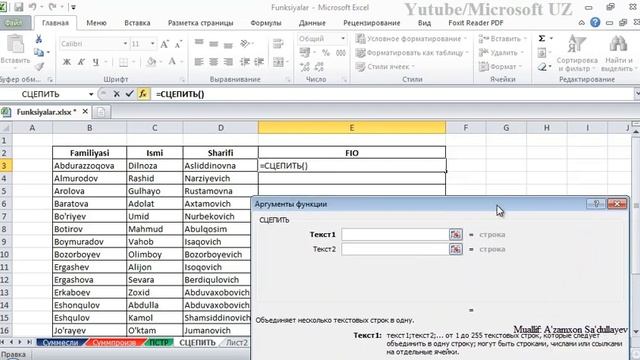Apply thousands separator 000 format
The width and height of the screenshot is (640, 360).
(340, 53)
